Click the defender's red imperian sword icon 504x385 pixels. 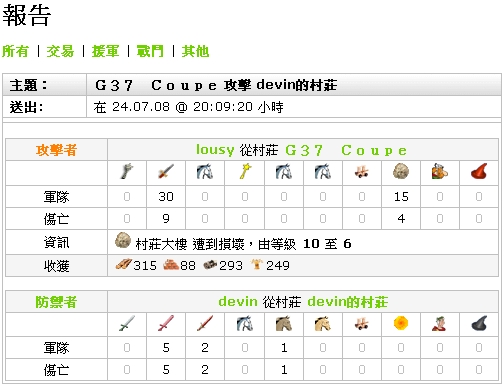click(205, 323)
